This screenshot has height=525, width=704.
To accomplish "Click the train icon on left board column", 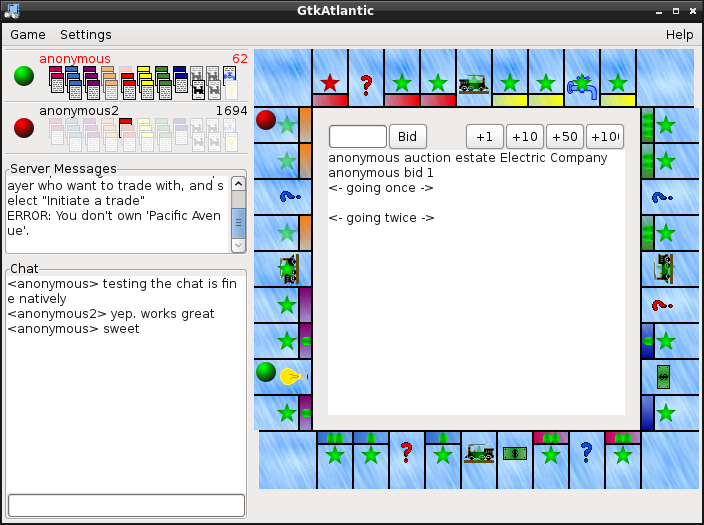I will (x=288, y=269).
